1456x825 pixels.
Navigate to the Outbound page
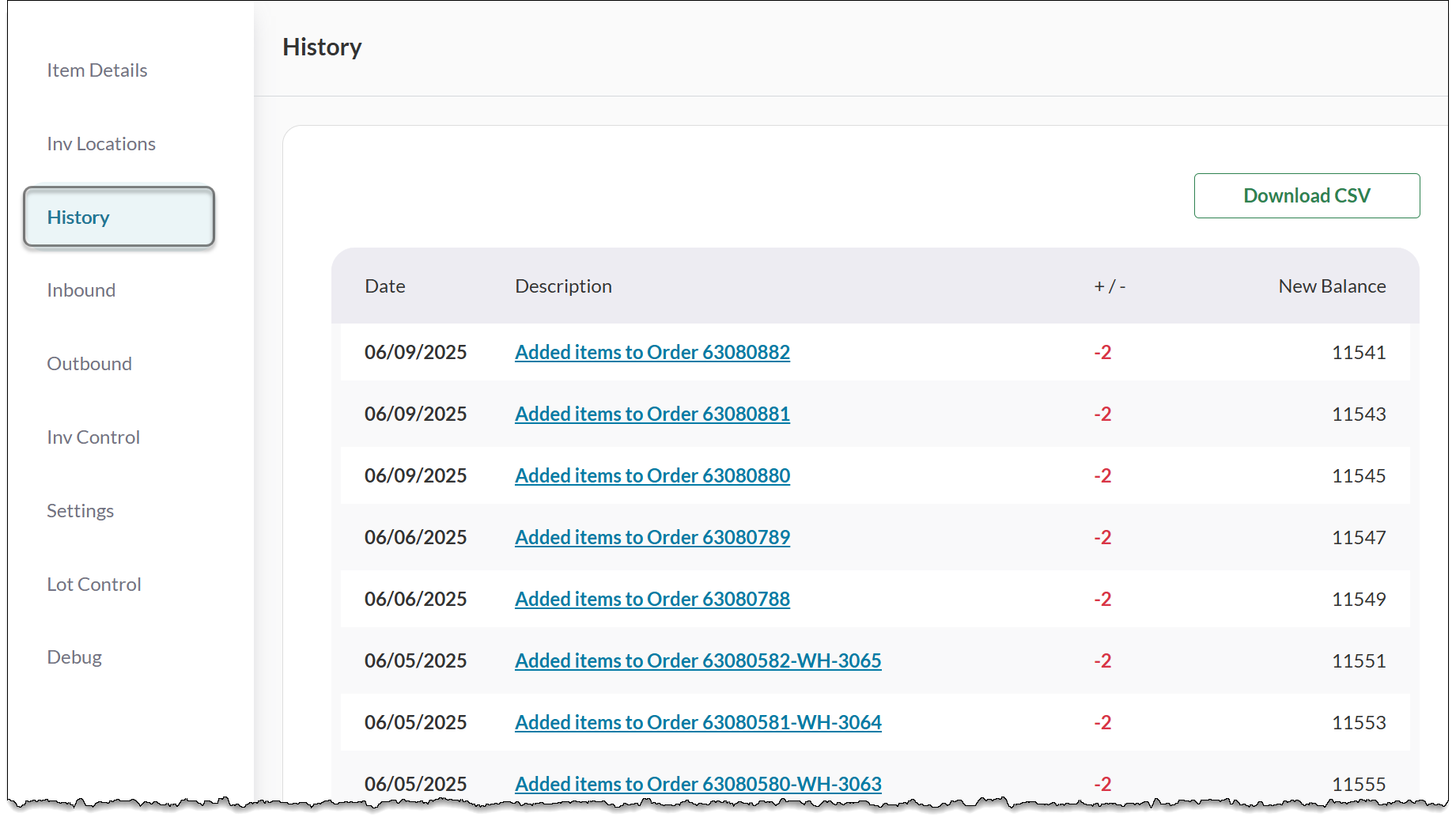[89, 363]
